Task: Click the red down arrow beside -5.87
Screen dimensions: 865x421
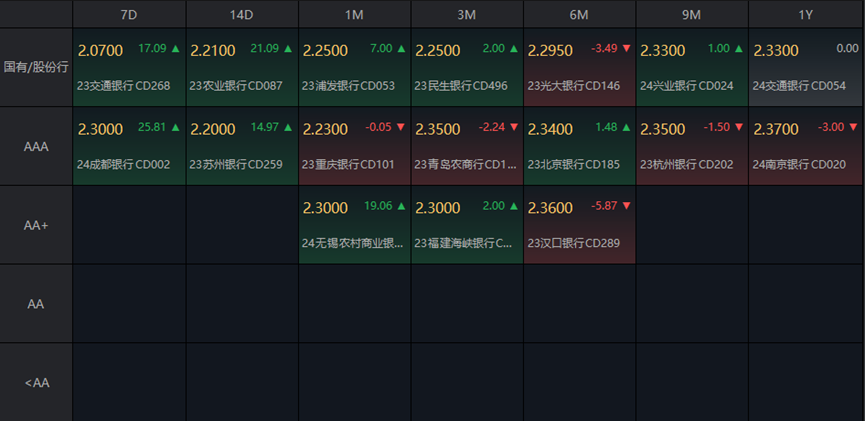Action: click(626, 206)
